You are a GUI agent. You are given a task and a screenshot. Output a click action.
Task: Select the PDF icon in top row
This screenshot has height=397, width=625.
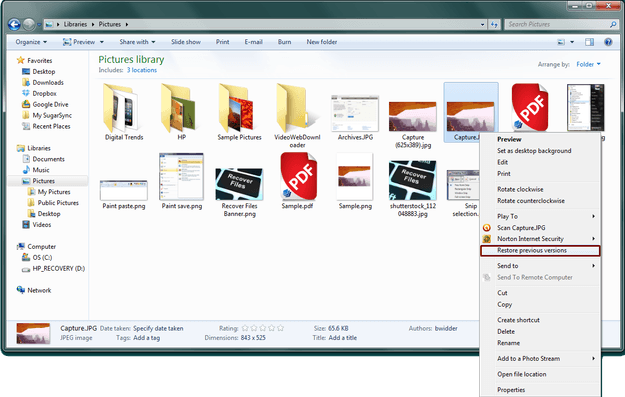(x=529, y=107)
